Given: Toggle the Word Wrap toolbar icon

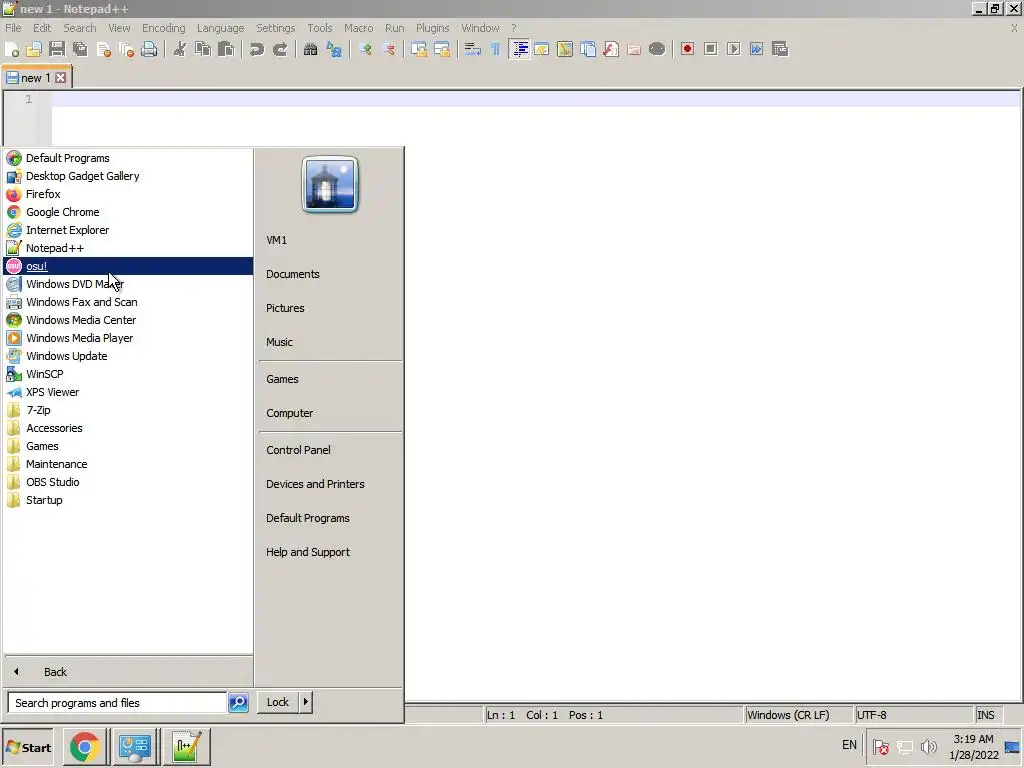Looking at the screenshot, I should [x=472, y=50].
